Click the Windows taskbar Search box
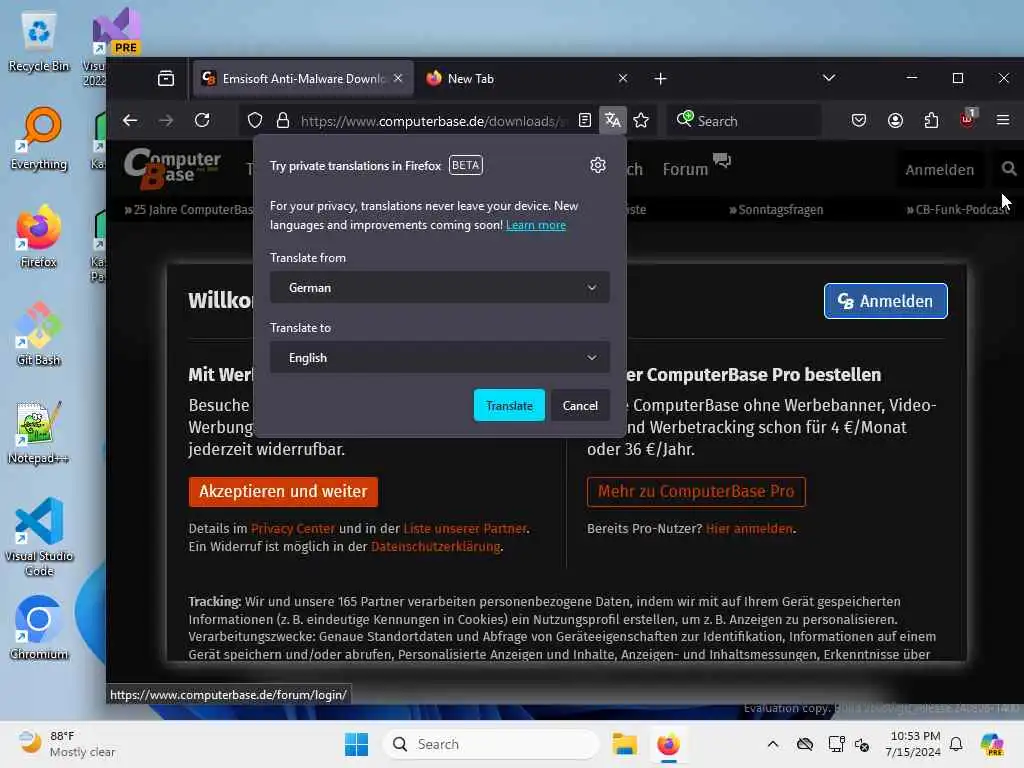1024x768 pixels. [490, 744]
